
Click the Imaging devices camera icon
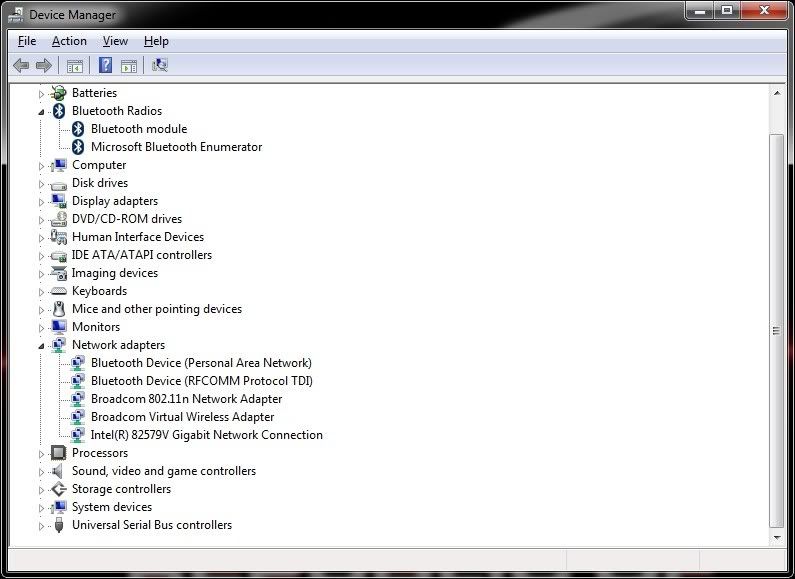click(59, 273)
